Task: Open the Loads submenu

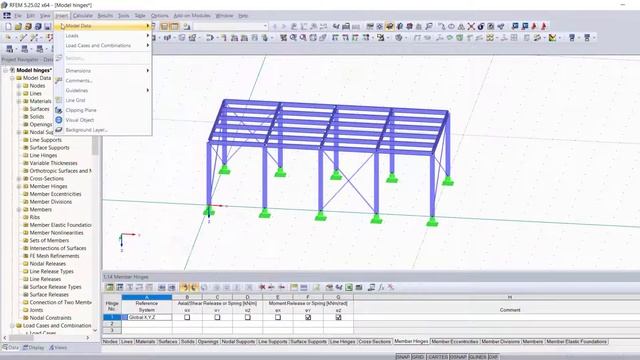Action: pyautogui.click(x=103, y=36)
